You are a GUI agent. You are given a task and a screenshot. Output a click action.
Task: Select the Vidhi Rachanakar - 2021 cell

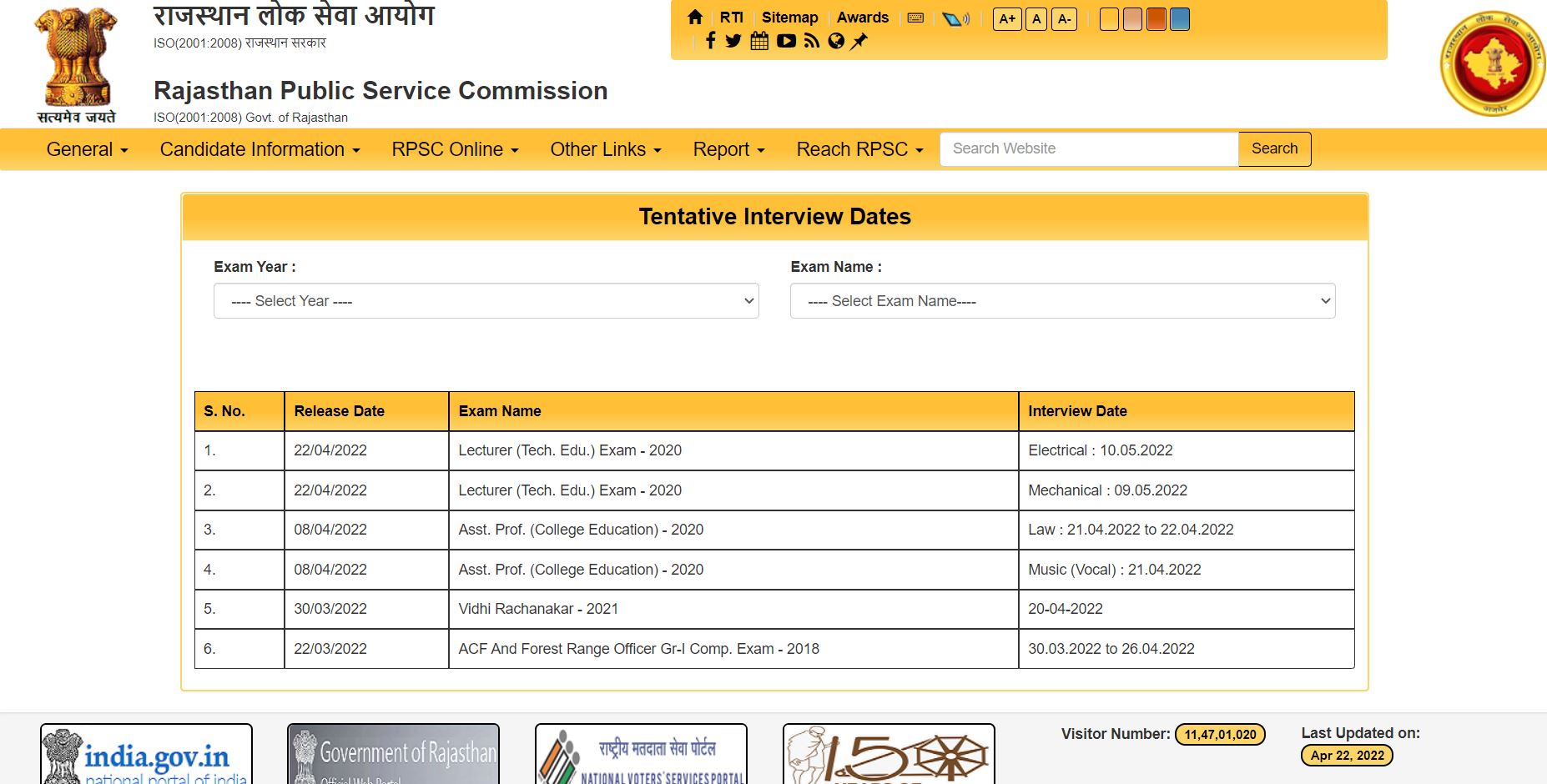tap(733, 609)
